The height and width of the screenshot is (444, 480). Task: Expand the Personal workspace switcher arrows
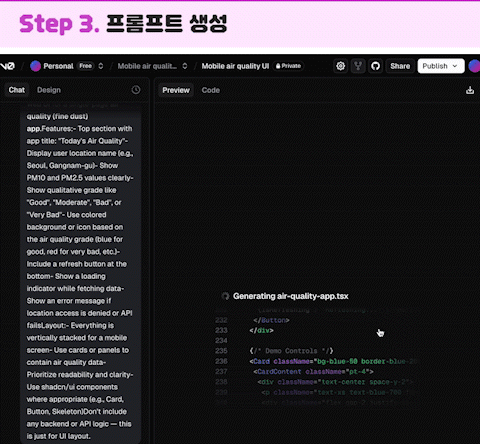(x=101, y=66)
